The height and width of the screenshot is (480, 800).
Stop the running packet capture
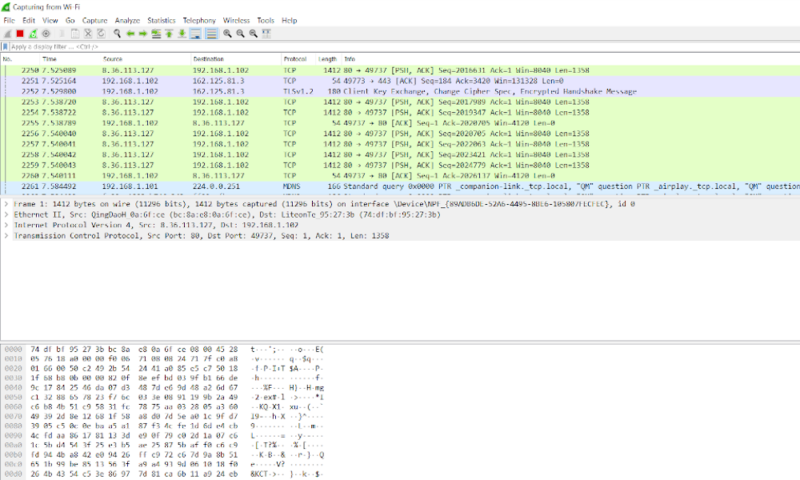point(20,34)
